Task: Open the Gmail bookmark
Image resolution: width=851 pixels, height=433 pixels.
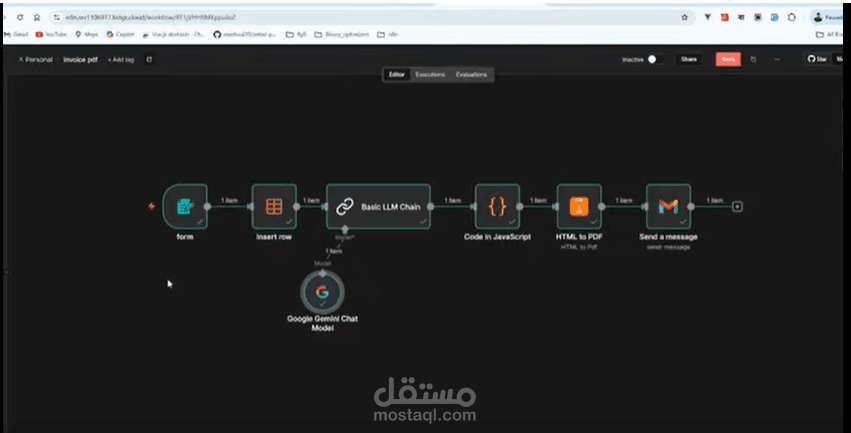Action: click(x=16, y=34)
